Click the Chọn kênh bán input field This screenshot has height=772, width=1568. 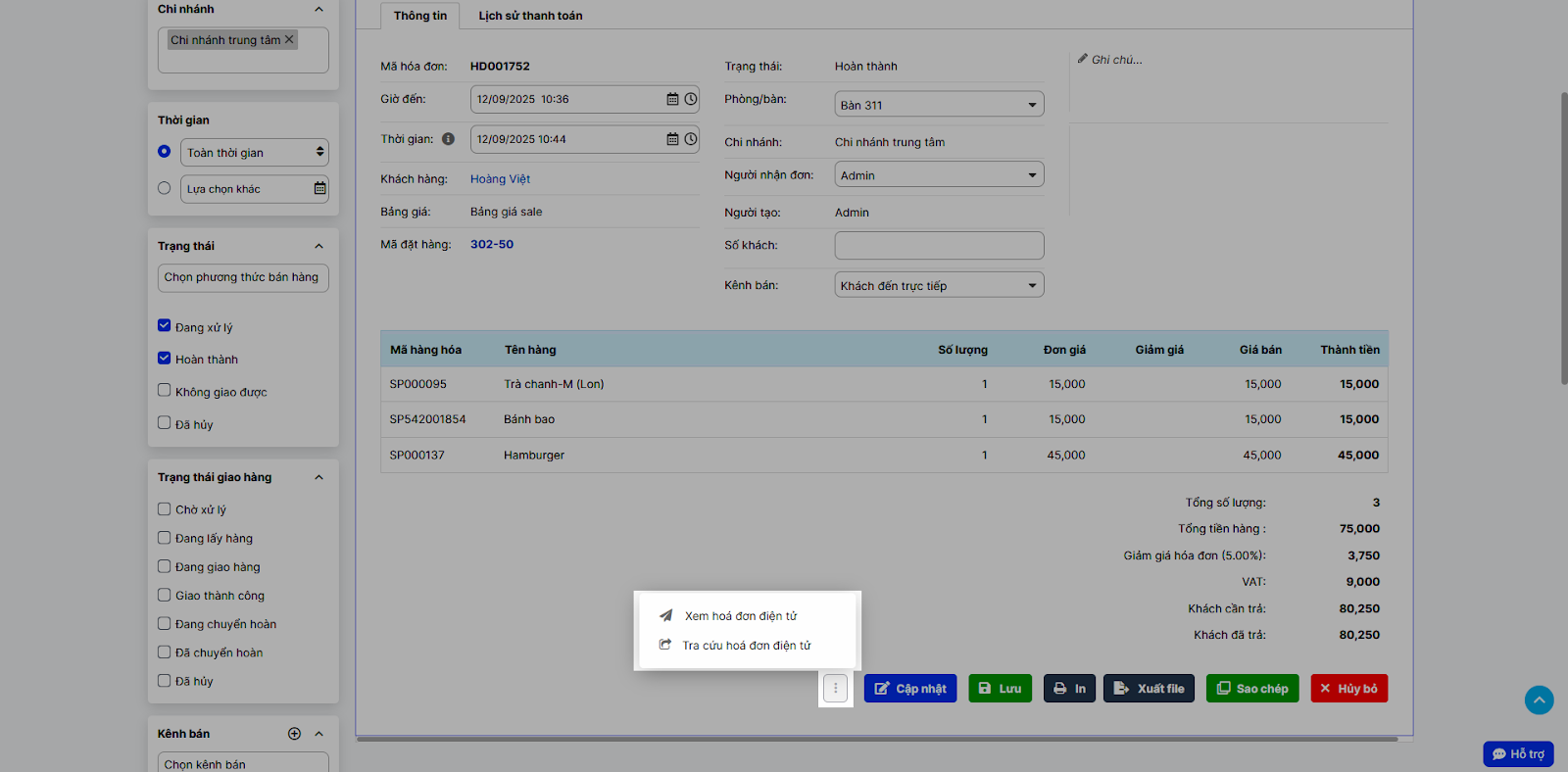pos(243,763)
